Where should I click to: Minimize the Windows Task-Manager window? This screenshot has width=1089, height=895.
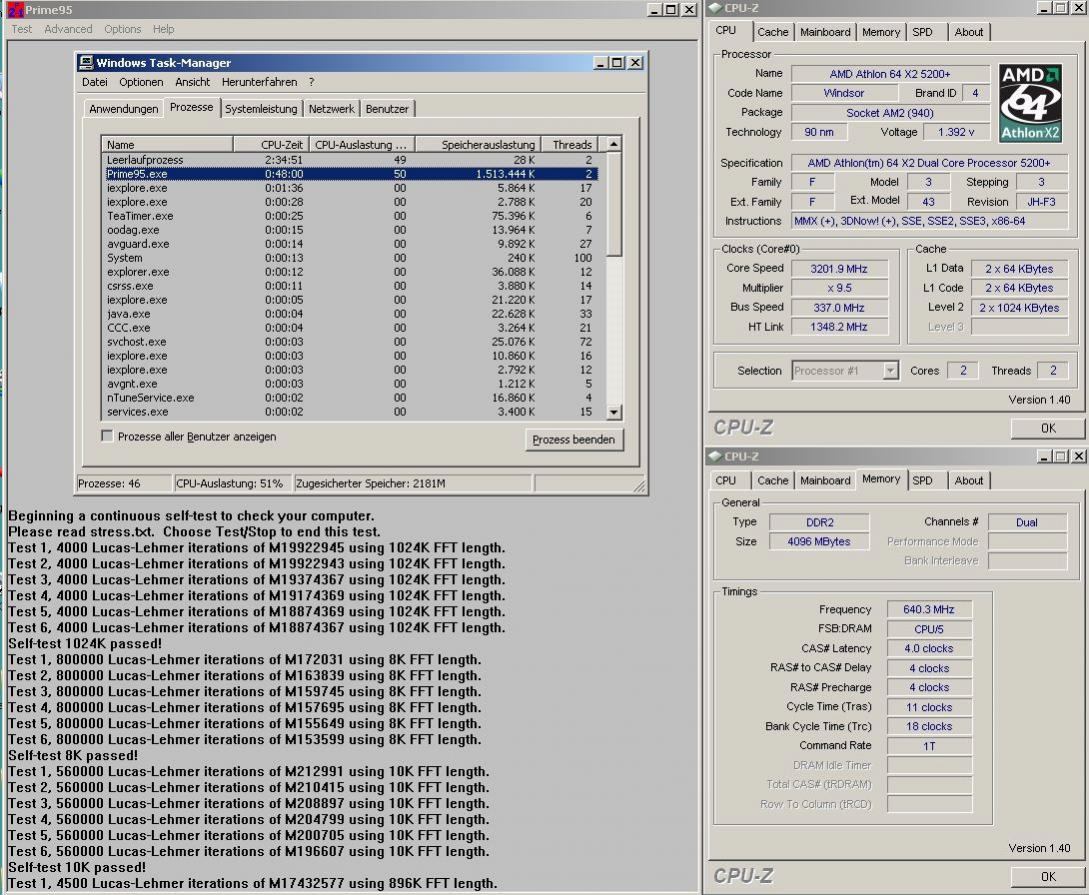tap(600, 63)
